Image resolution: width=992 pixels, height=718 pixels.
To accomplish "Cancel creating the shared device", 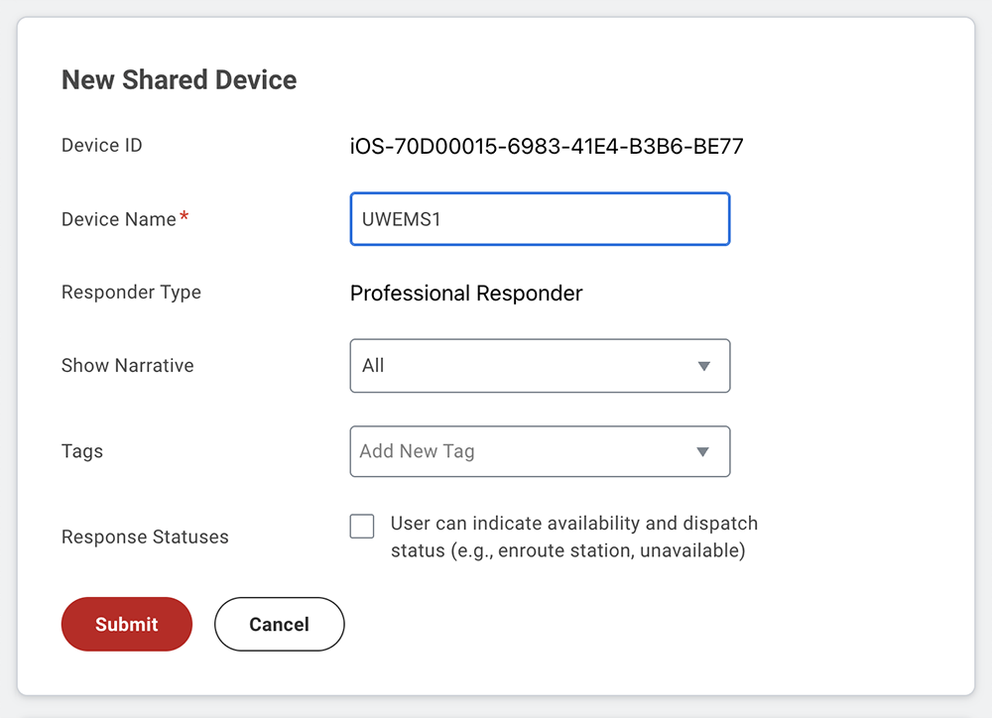I will tap(279, 624).
